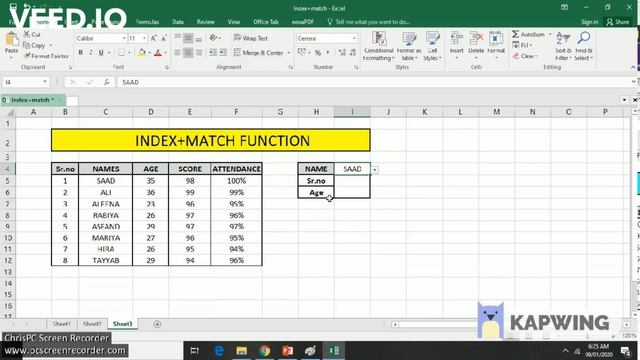The image size is (640, 360).
Task: Open the View ribbon tab
Action: (x=233, y=22)
